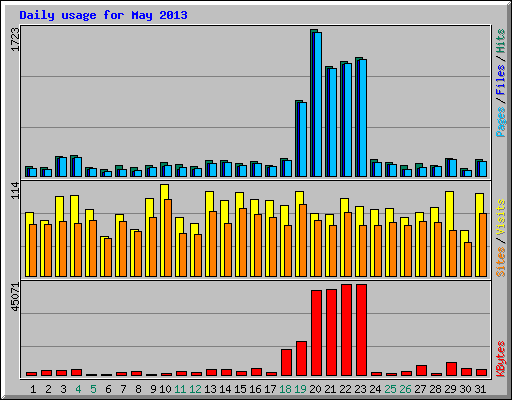This screenshot has width=512, height=400.
Task: Click the Files legend label
Action: [500, 80]
